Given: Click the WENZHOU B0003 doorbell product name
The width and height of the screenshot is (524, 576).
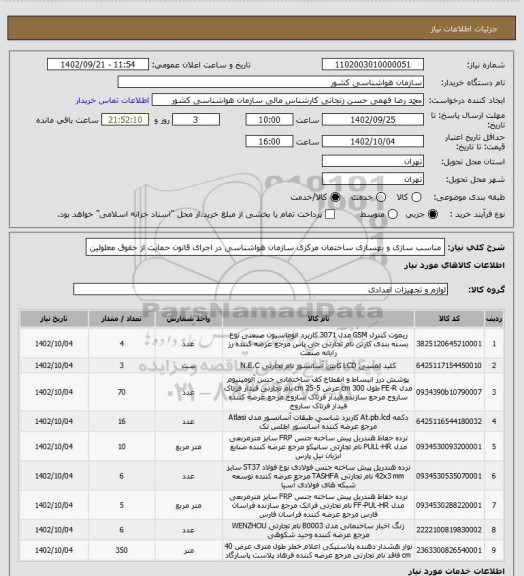Looking at the screenshot, I should coord(318,530).
